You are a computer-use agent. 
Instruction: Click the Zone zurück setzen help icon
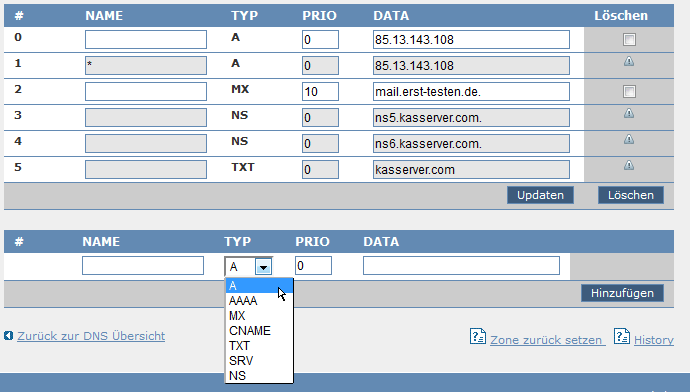tap(478, 337)
